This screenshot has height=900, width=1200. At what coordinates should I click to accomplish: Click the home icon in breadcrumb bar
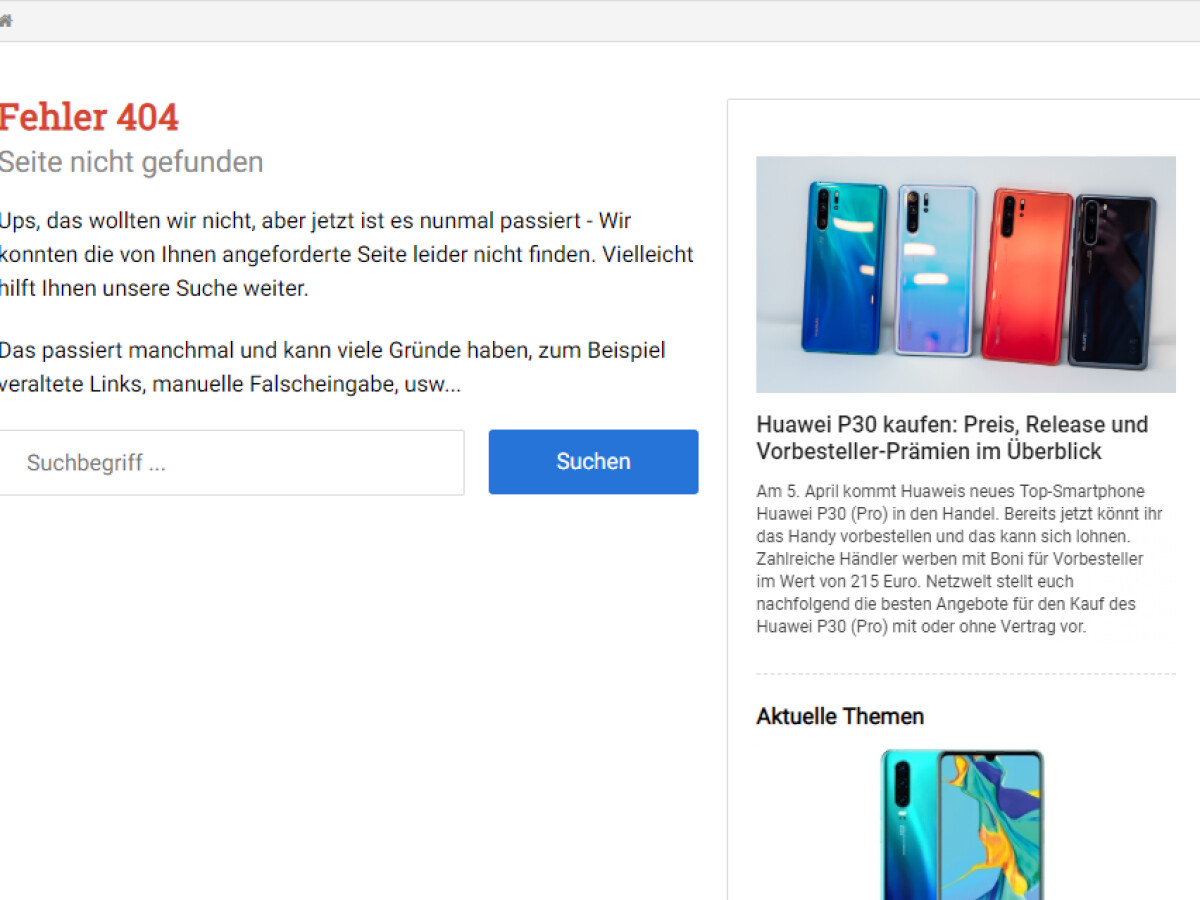pyautogui.click(x=5, y=20)
